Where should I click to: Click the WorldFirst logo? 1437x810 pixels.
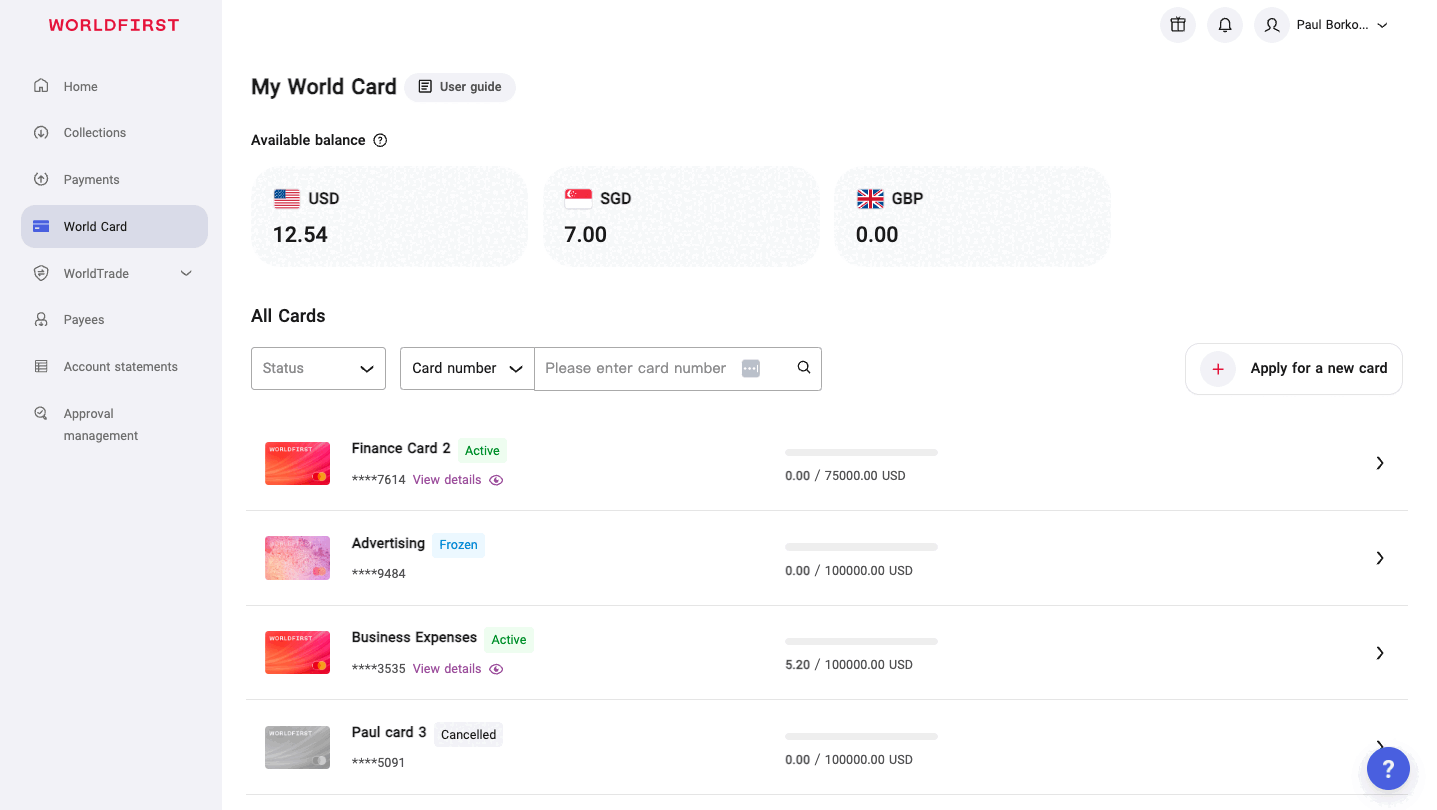pyautogui.click(x=114, y=25)
